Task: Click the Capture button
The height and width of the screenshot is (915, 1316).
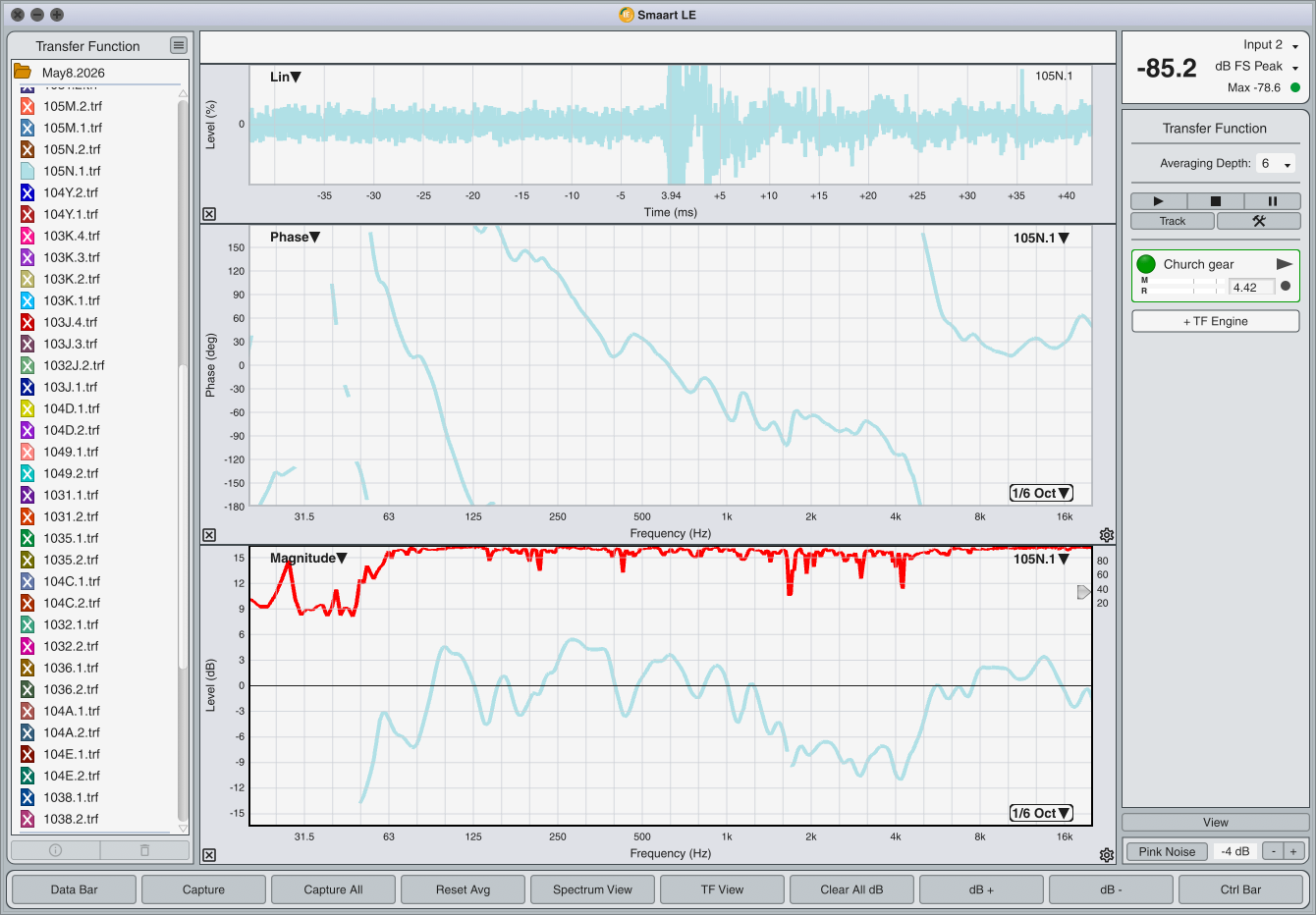Action: point(203,889)
